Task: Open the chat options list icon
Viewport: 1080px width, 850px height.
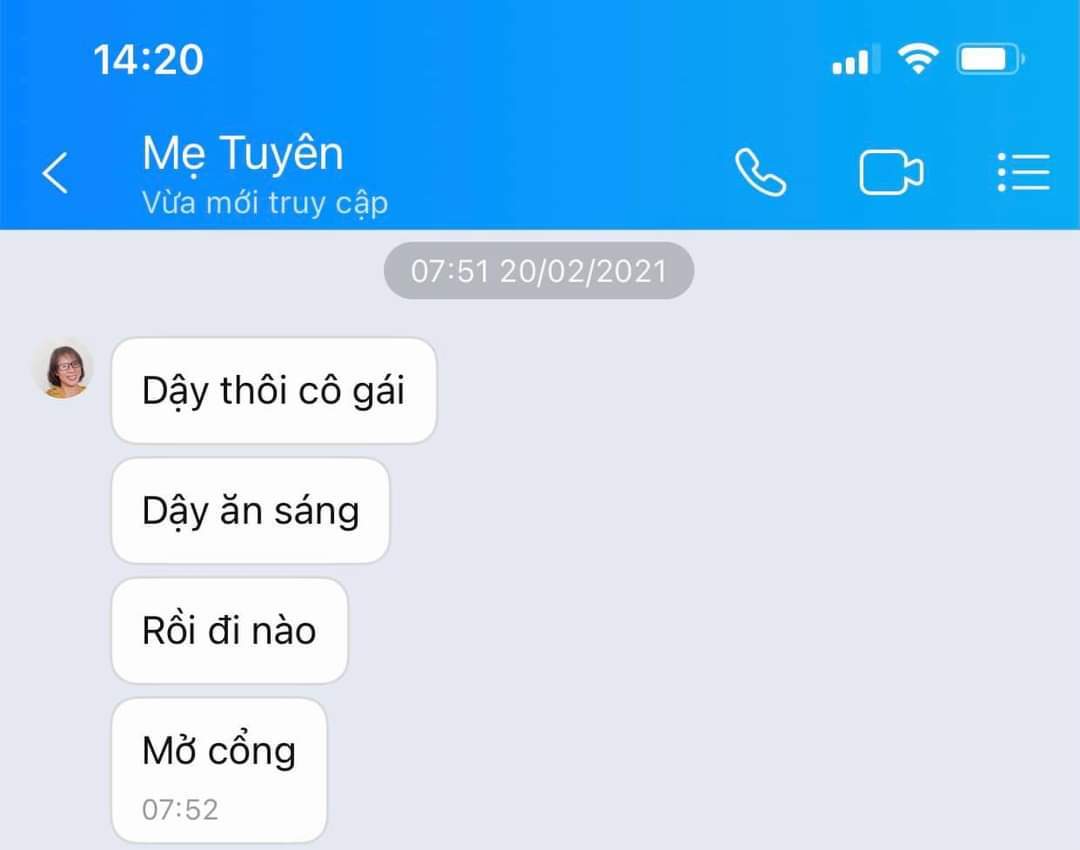Action: pos(1024,172)
